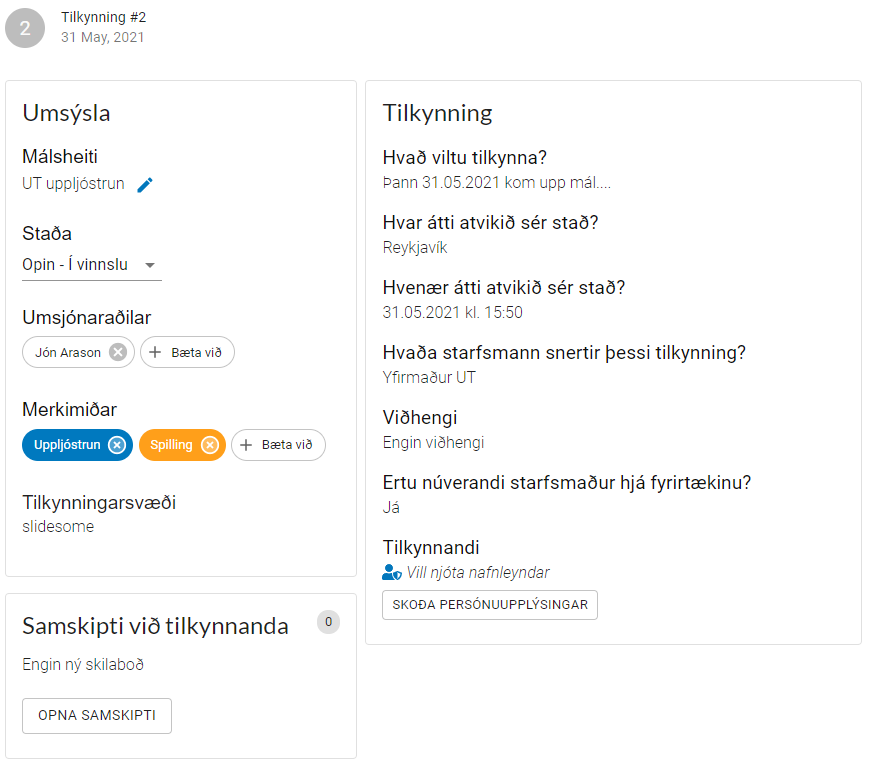Add a new tag under Merkimiðar

(x=279, y=445)
